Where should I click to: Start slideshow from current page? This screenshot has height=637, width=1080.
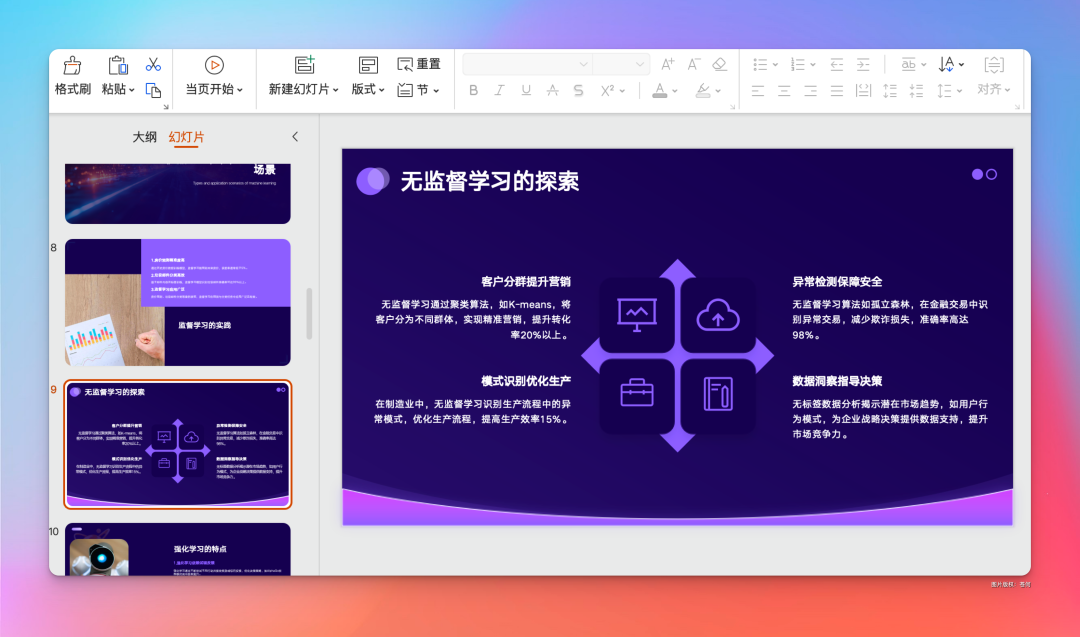(x=214, y=65)
